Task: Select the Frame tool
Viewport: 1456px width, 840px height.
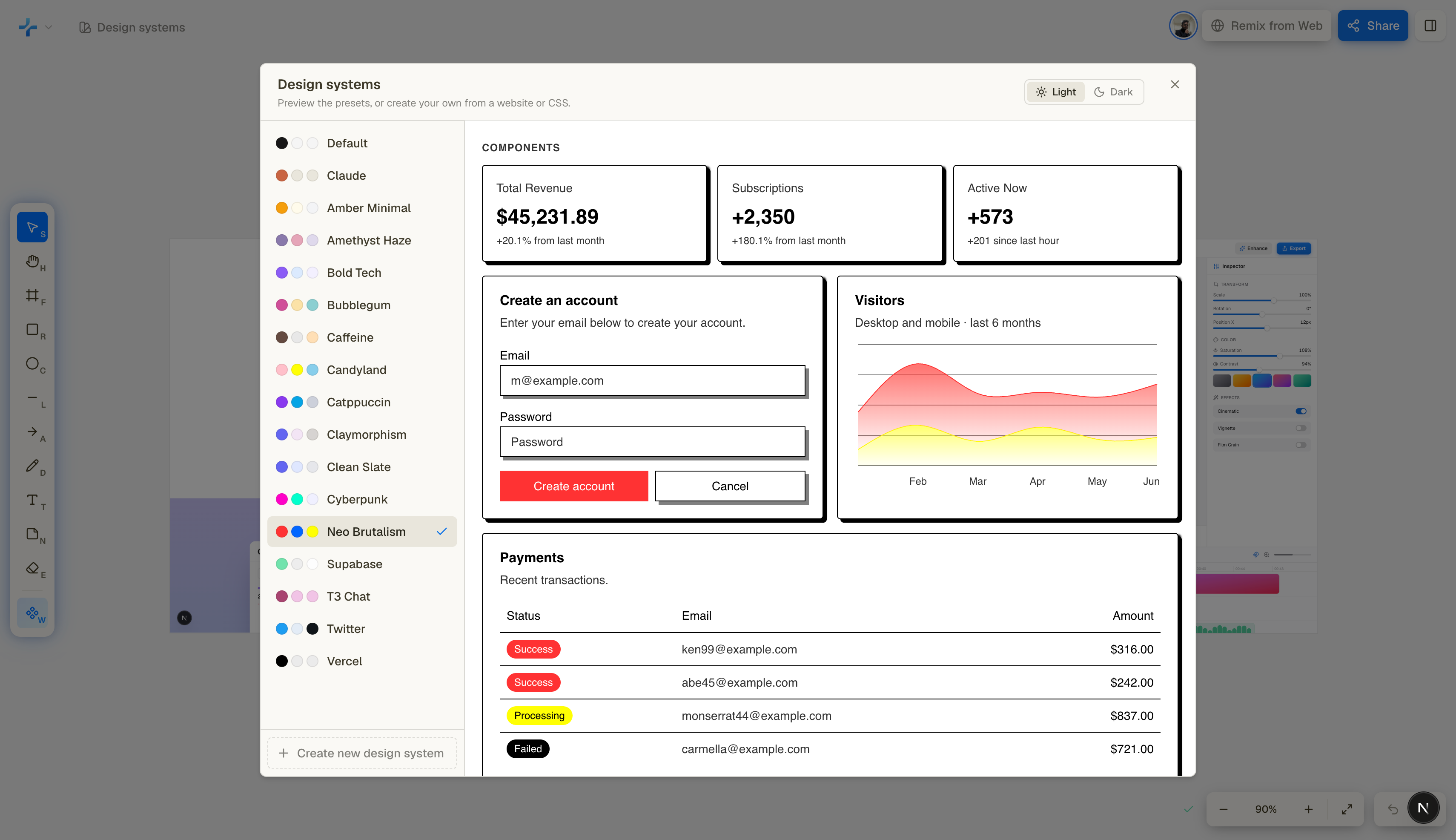Action: [x=32, y=295]
